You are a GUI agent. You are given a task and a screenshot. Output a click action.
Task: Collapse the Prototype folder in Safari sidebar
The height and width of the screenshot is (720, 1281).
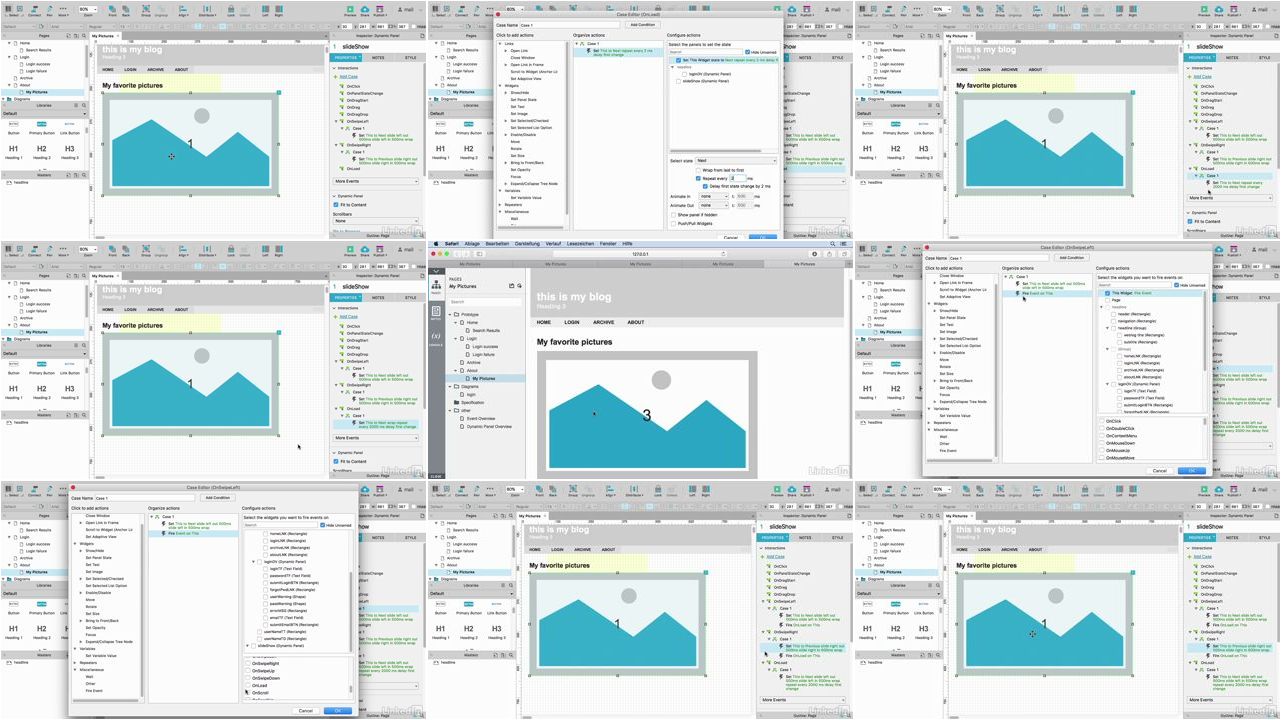[450, 314]
